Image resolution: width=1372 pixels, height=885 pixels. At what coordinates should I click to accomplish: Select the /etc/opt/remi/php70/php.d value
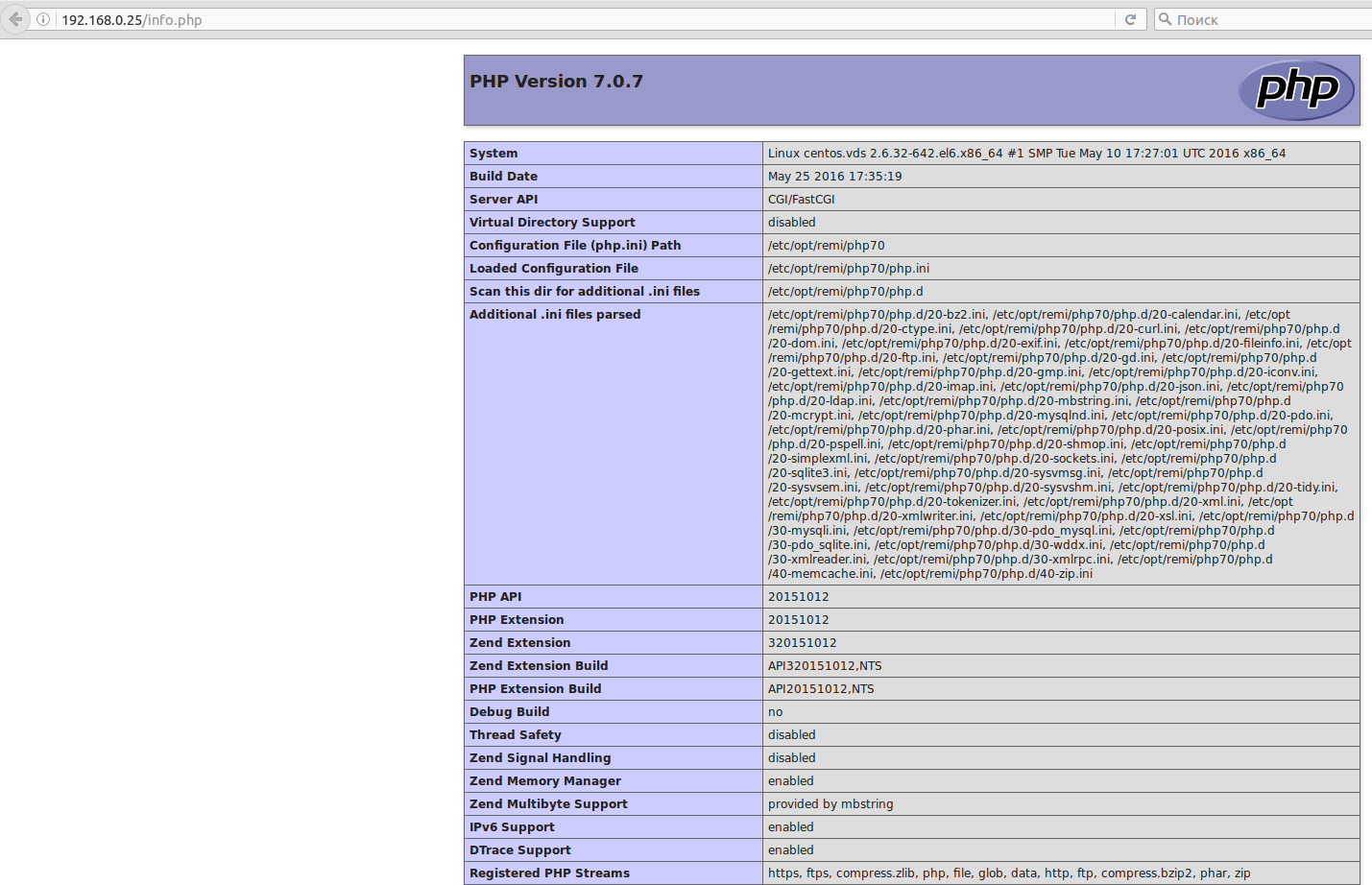(x=845, y=292)
